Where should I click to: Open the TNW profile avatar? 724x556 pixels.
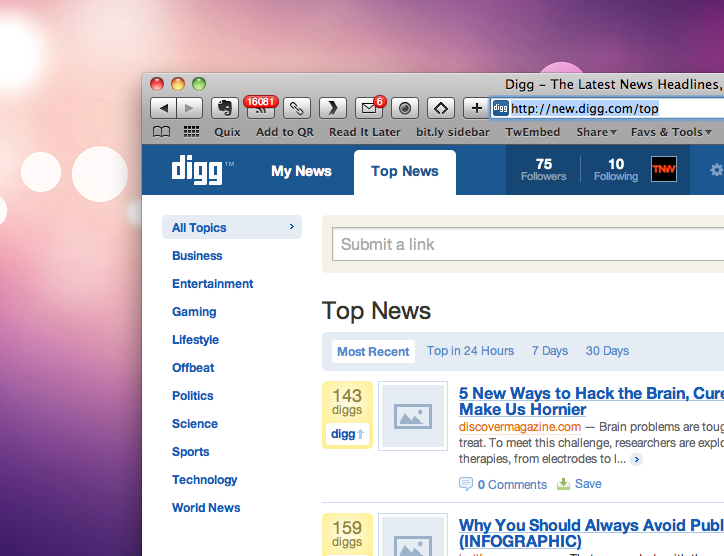coord(664,169)
